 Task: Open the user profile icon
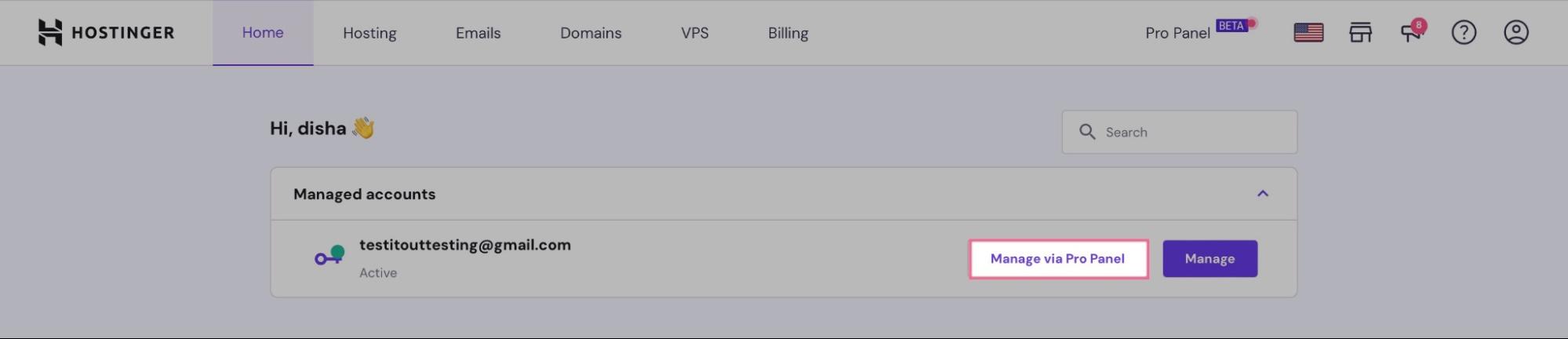pyautogui.click(x=1515, y=32)
